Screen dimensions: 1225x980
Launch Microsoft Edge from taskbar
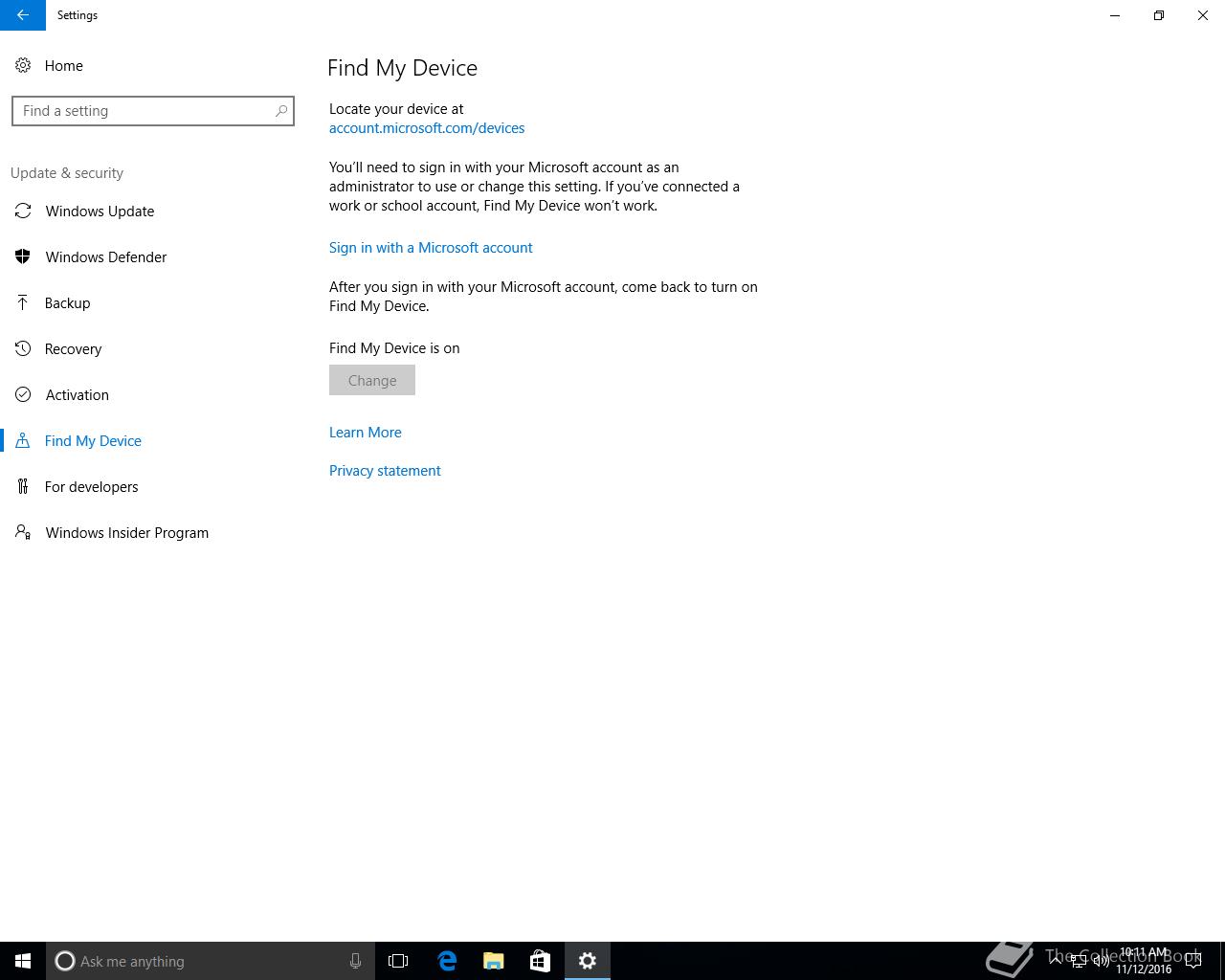point(447,961)
